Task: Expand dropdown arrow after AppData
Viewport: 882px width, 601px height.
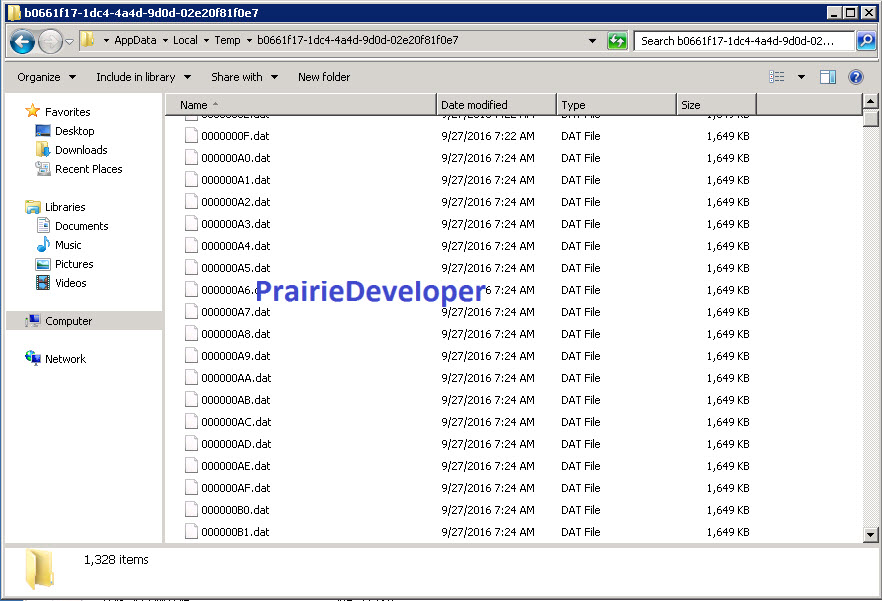Action: click(x=165, y=41)
